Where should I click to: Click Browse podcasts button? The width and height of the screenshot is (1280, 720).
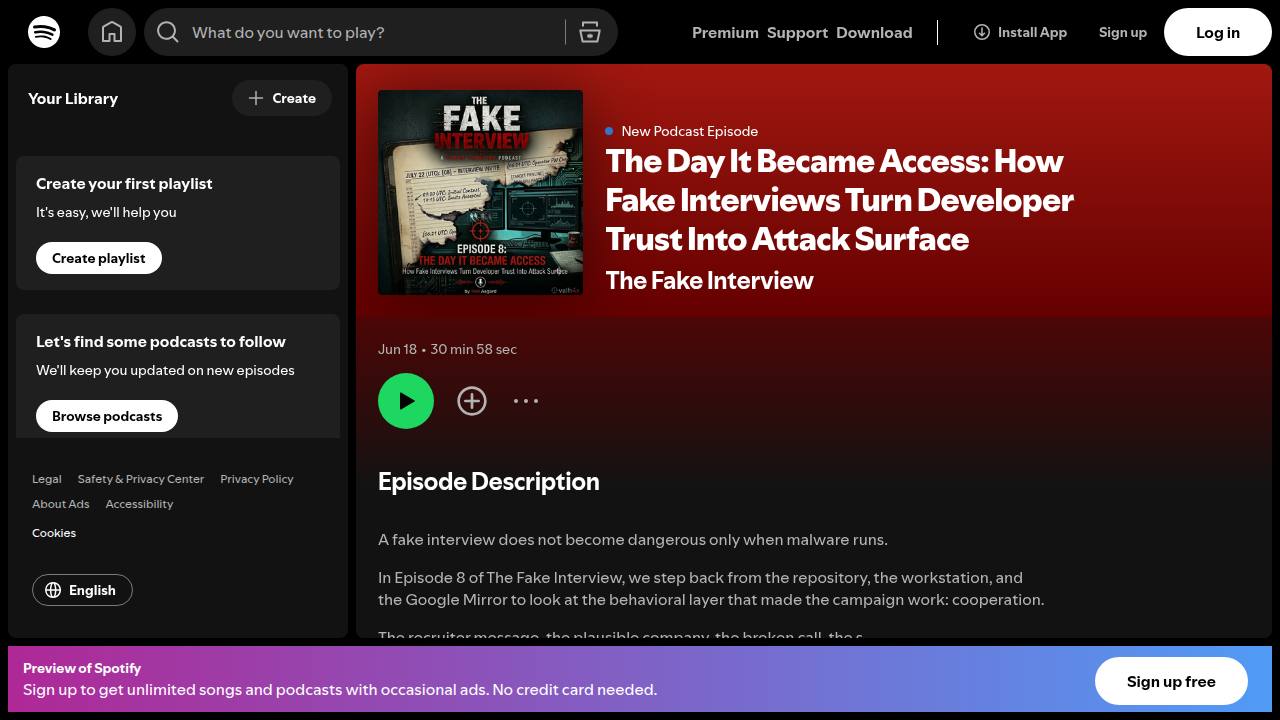(x=107, y=416)
